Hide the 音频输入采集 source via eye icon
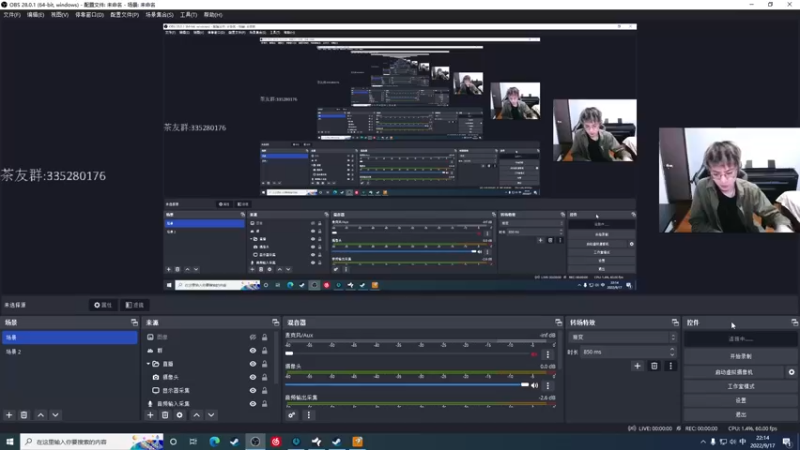Image resolution: width=800 pixels, height=450 pixels. pyautogui.click(x=253, y=404)
